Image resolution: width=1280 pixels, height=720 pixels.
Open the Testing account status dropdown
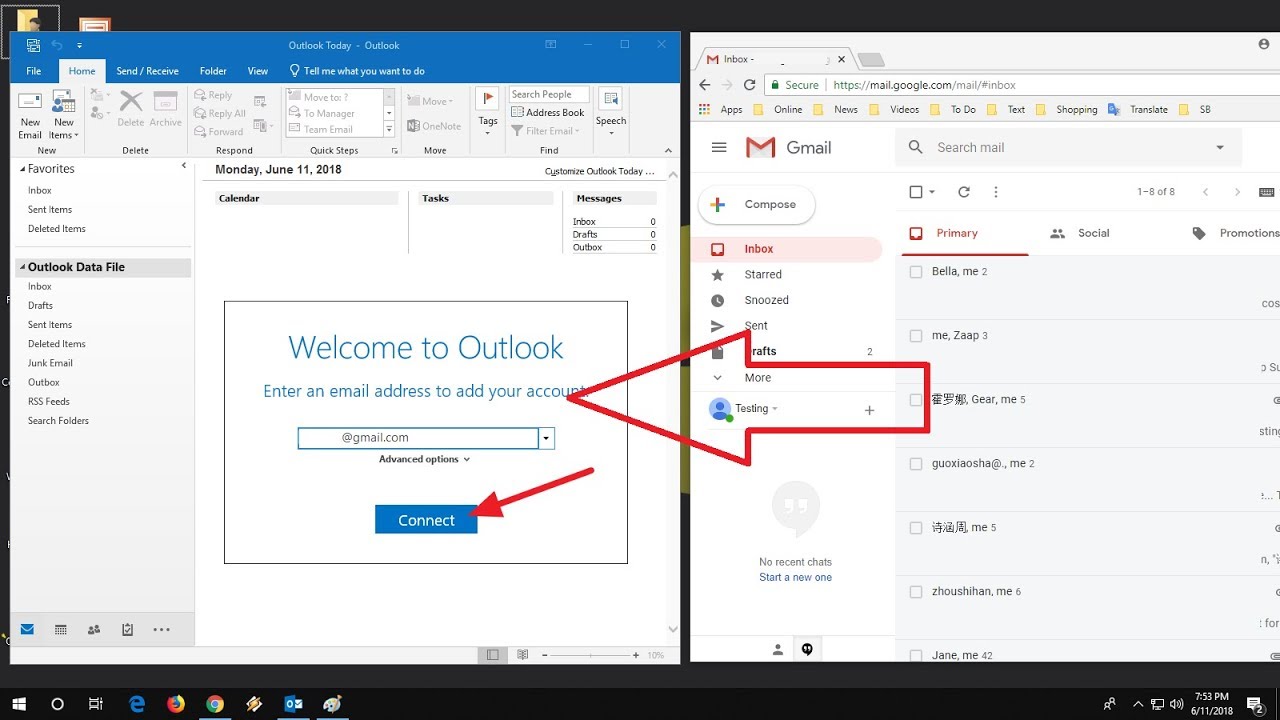(x=775, y=409)
